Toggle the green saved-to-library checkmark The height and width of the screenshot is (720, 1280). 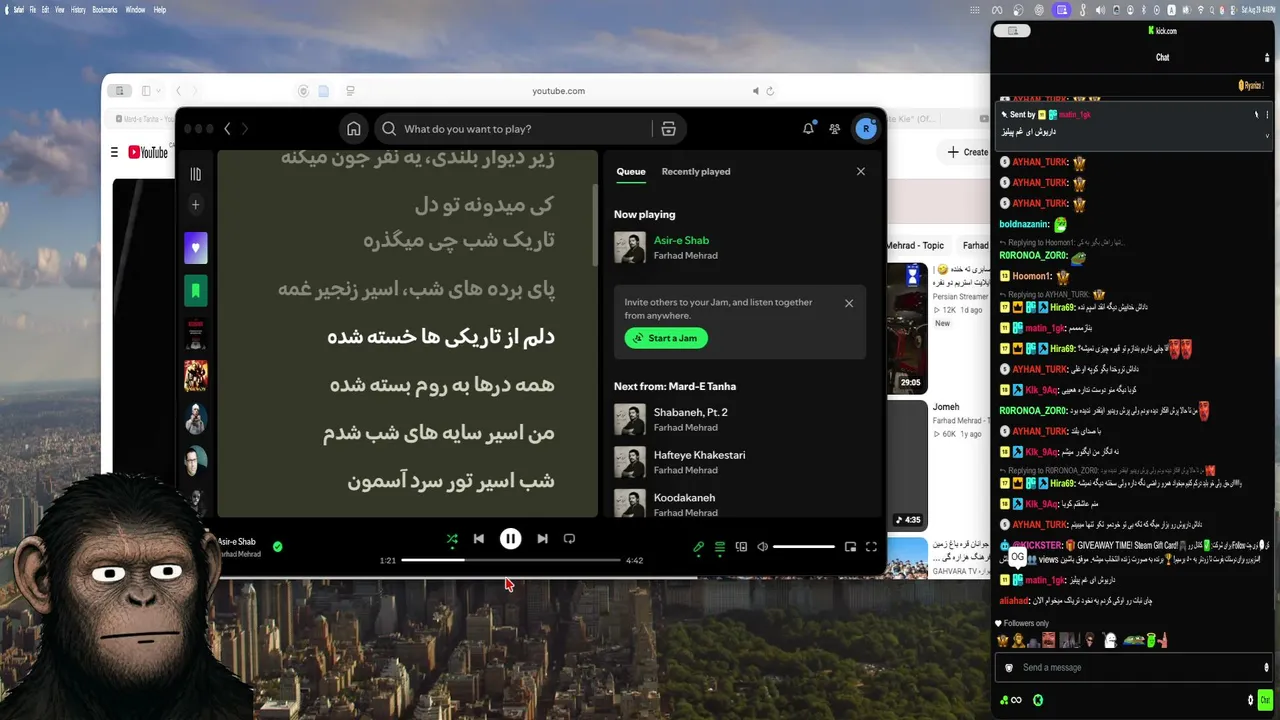[x=278, y=547]
